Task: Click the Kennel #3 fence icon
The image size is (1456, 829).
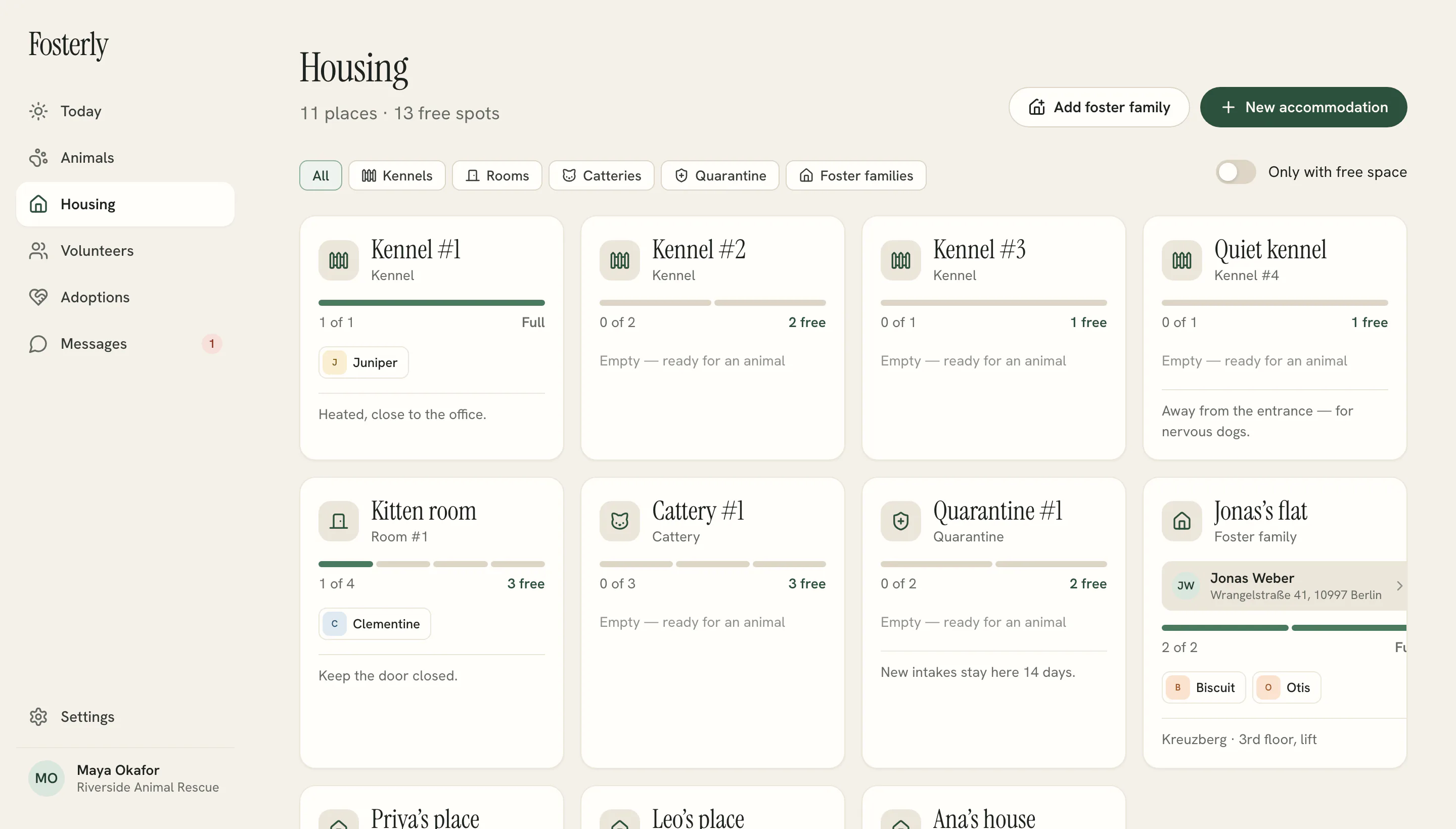Action: pyautogui.click(x=900, y=260)
